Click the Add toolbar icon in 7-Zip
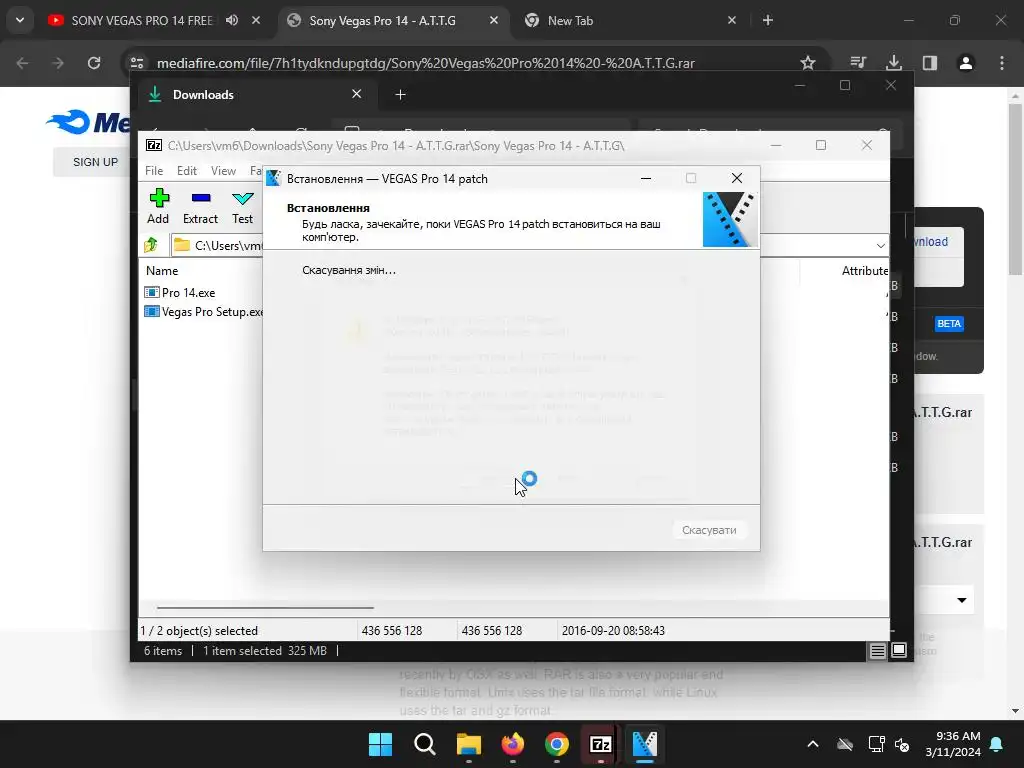 coord(158,206)
